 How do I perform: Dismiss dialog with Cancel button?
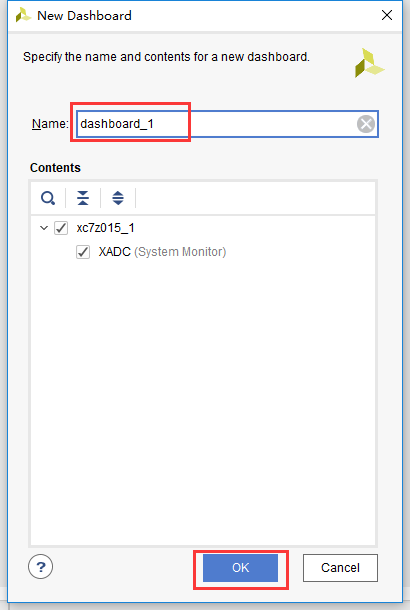pyautogui.click(x=340, y=568)
